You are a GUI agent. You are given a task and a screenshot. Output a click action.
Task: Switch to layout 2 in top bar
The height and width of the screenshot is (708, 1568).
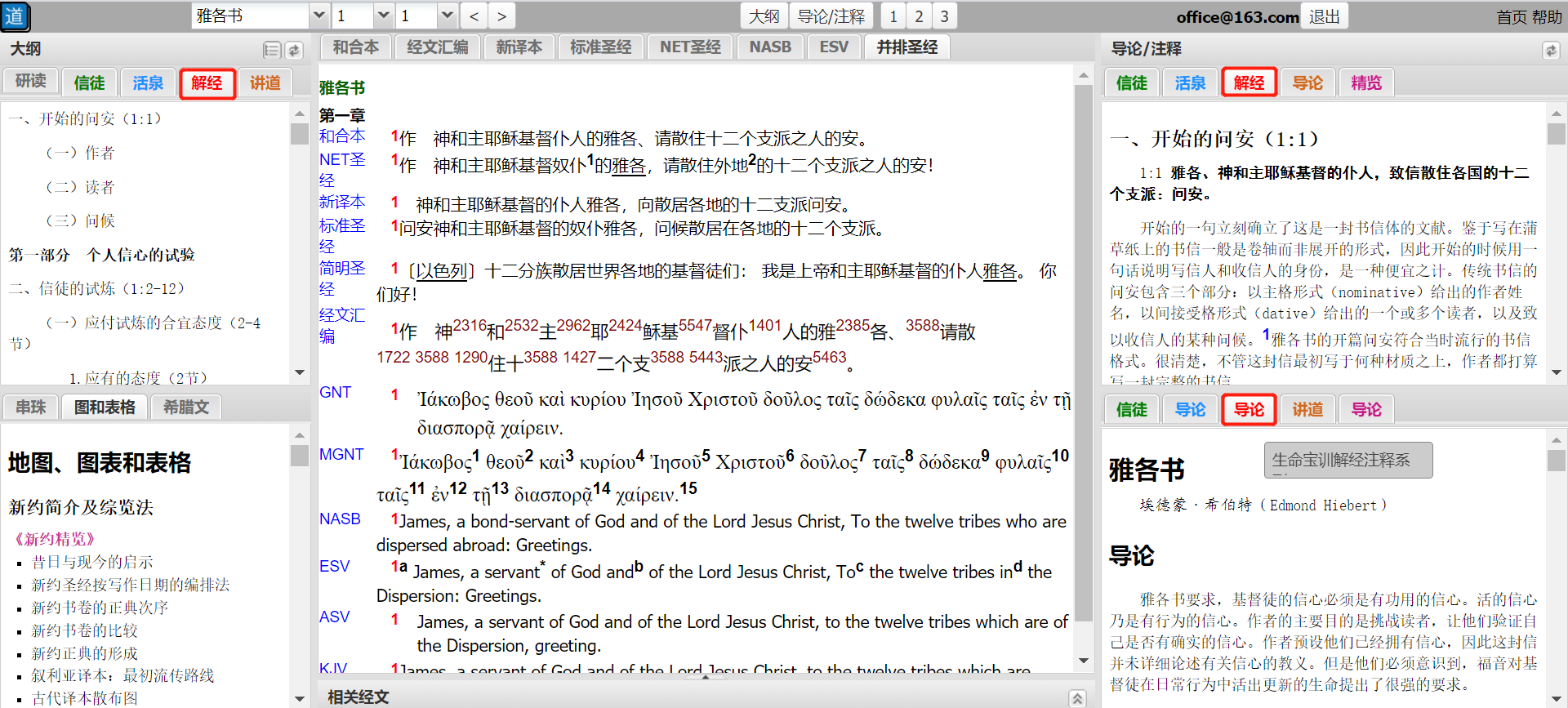tap(919, 16)
